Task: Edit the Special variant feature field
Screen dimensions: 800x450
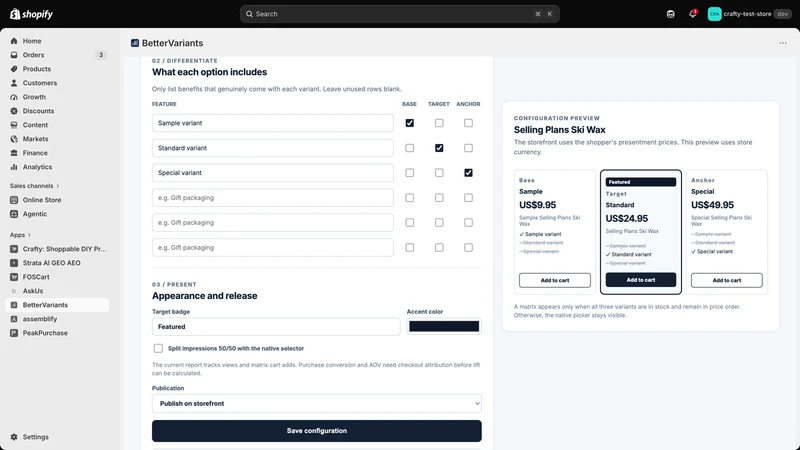Action: [x=272, y=173]
